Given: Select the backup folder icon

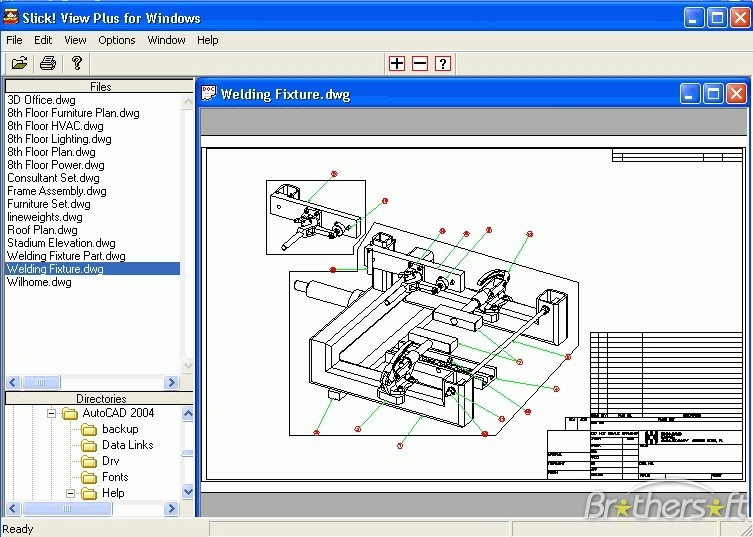Looking at the screenshot, I should [x=89, y=429].
